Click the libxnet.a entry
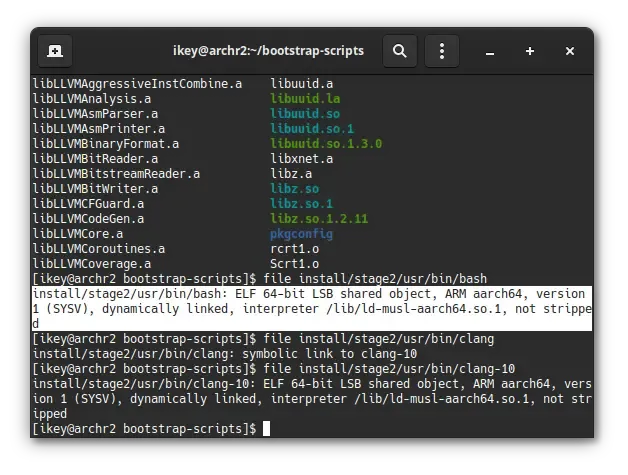628x475 pixels. click(x=302, y=159)
